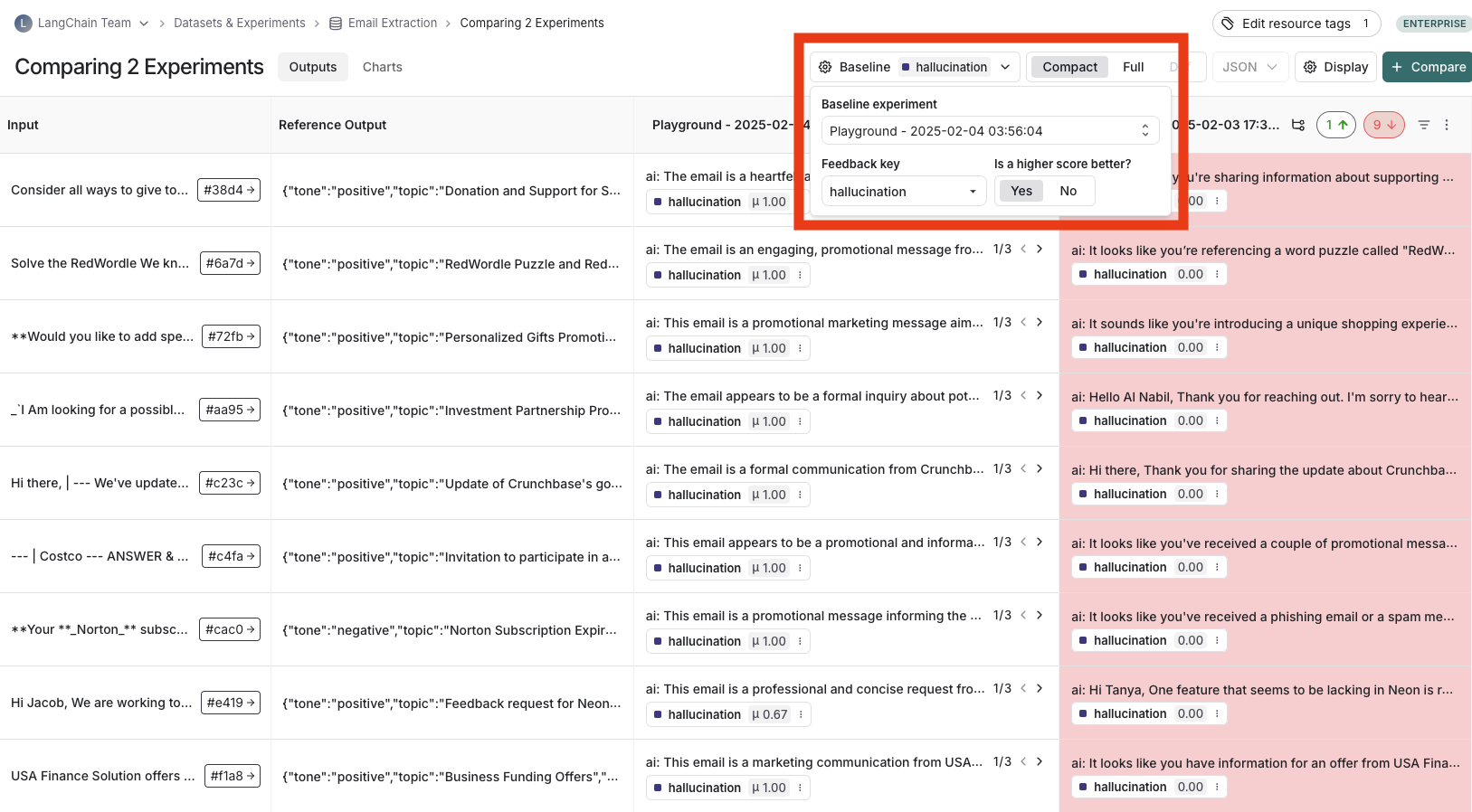The width and height of the screenshot is (1472, 812).
Task: Open the Feedback key hallucination dropdown
Action: pos(903,192)
